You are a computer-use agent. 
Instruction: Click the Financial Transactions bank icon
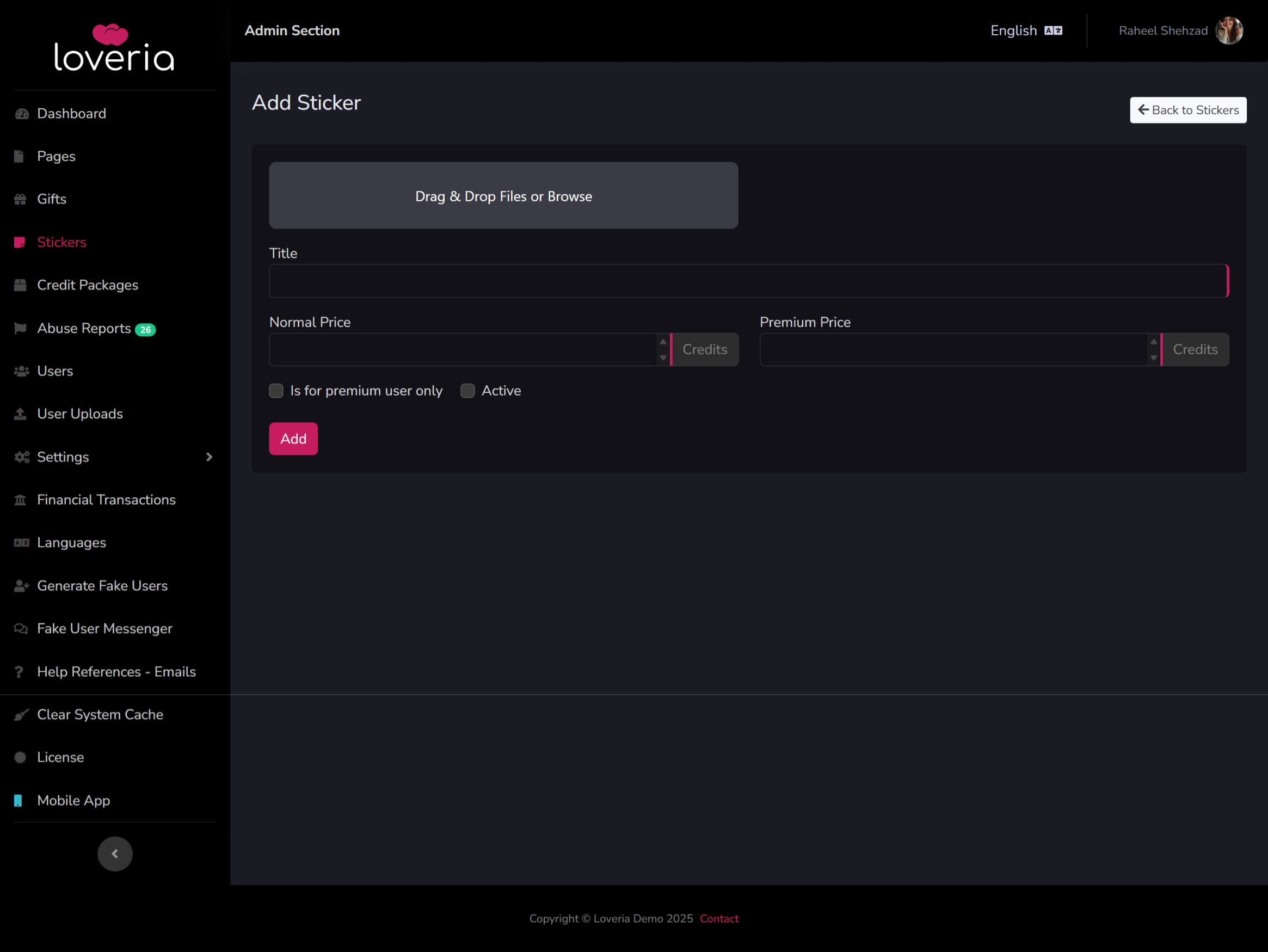pos(21,500)
